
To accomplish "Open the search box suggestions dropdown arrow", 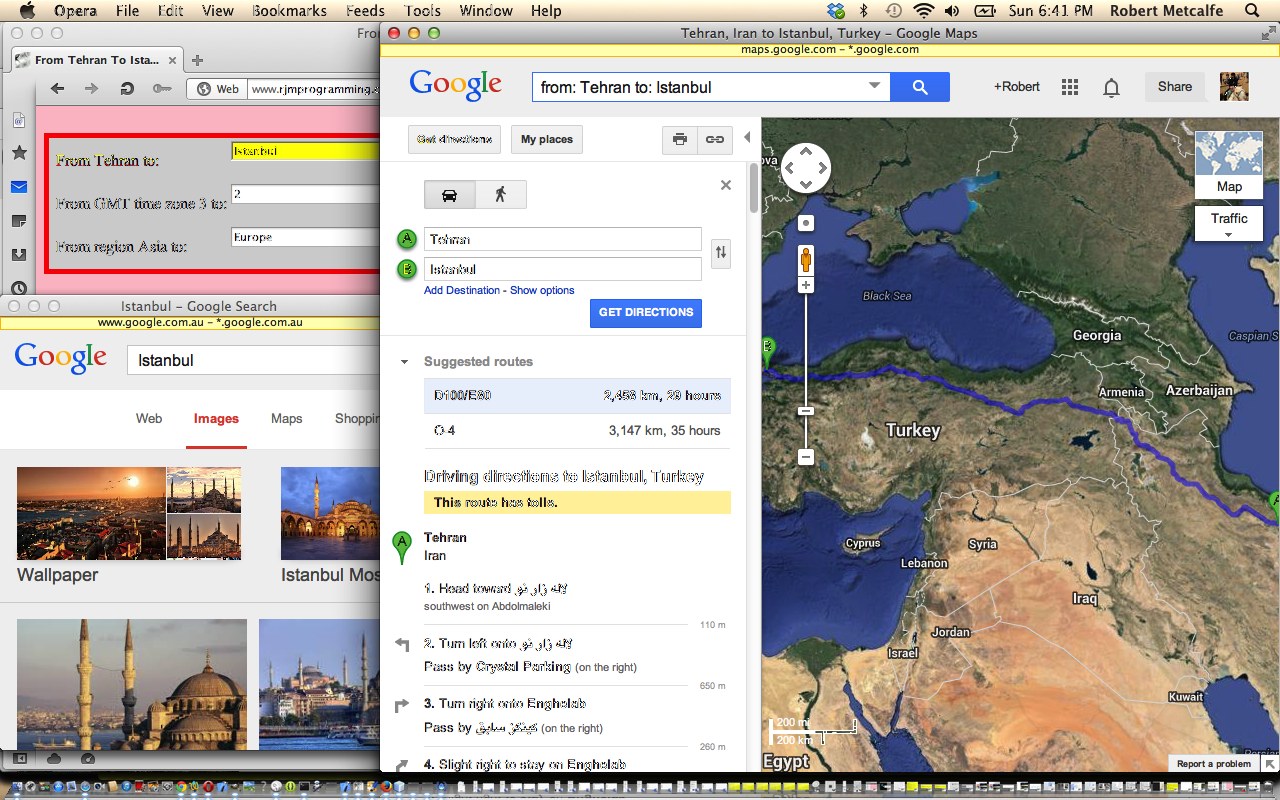I will [875, 87].
